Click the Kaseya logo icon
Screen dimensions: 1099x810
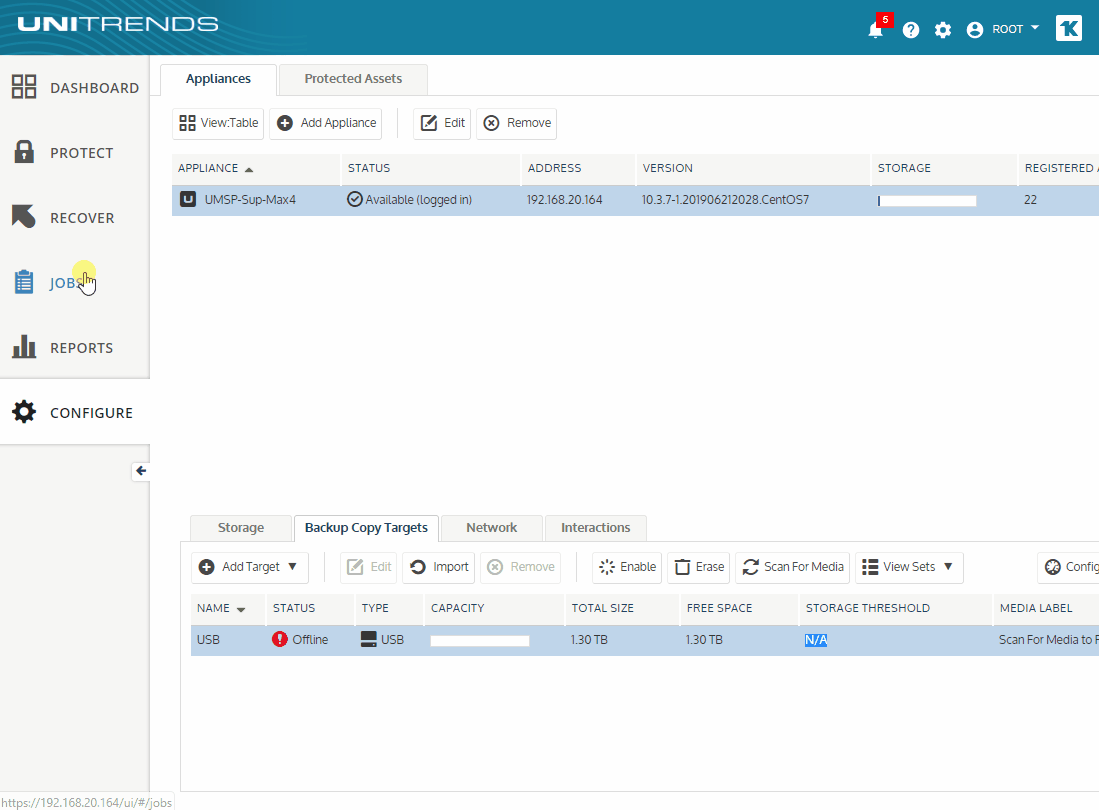pos(1068,28)
